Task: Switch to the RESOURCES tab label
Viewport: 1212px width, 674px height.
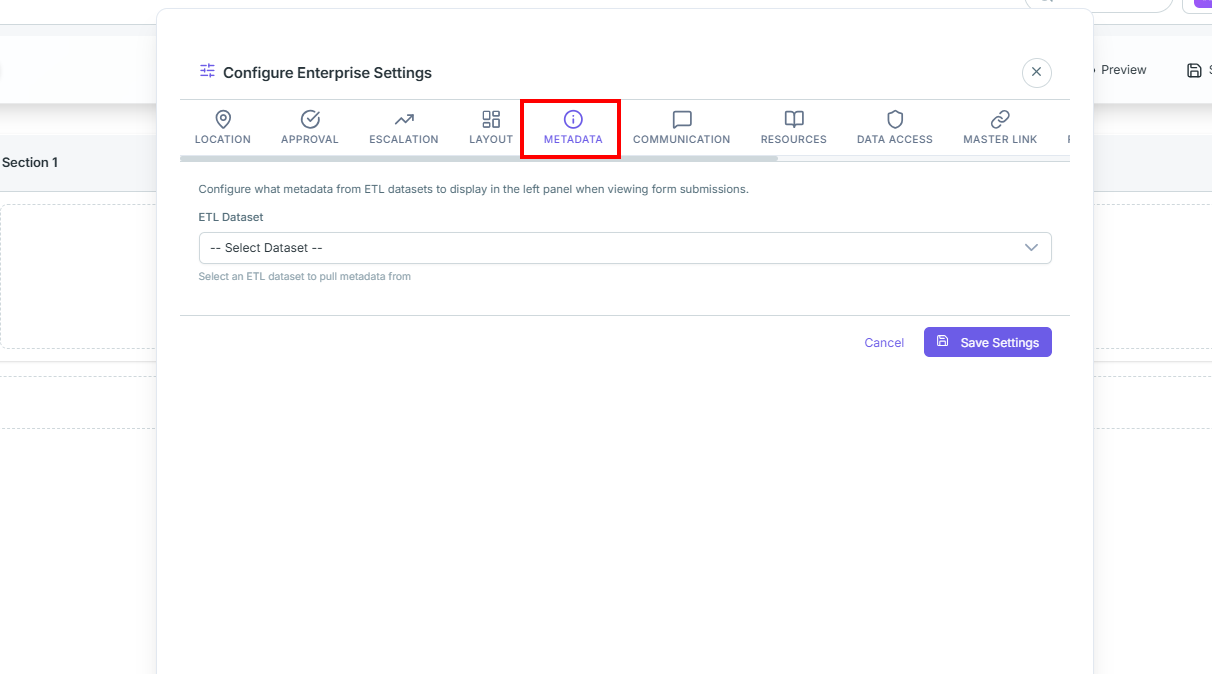Action: point(794,139)
